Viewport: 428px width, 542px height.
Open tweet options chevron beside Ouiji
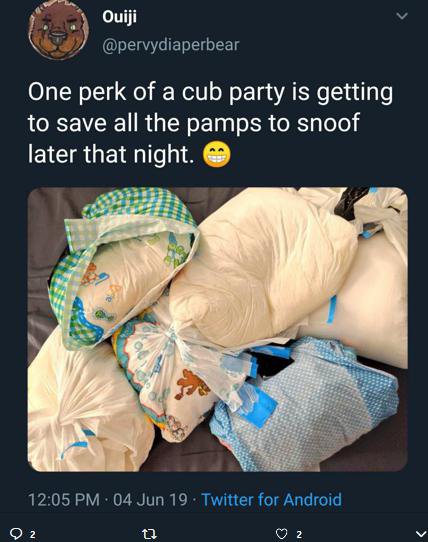(x=401, y=16)
